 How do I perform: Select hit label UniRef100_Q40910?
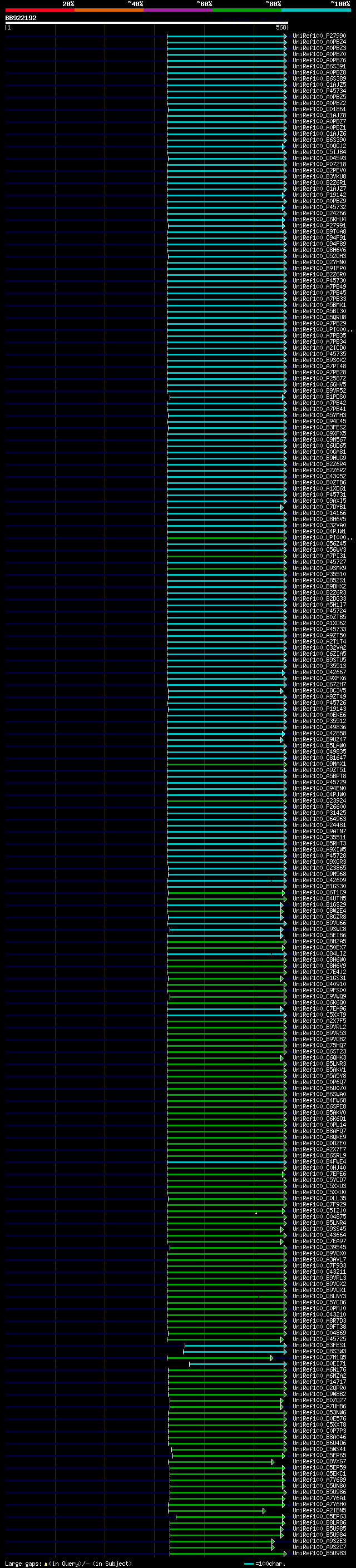pyautogui.click(x=319, y=985)
